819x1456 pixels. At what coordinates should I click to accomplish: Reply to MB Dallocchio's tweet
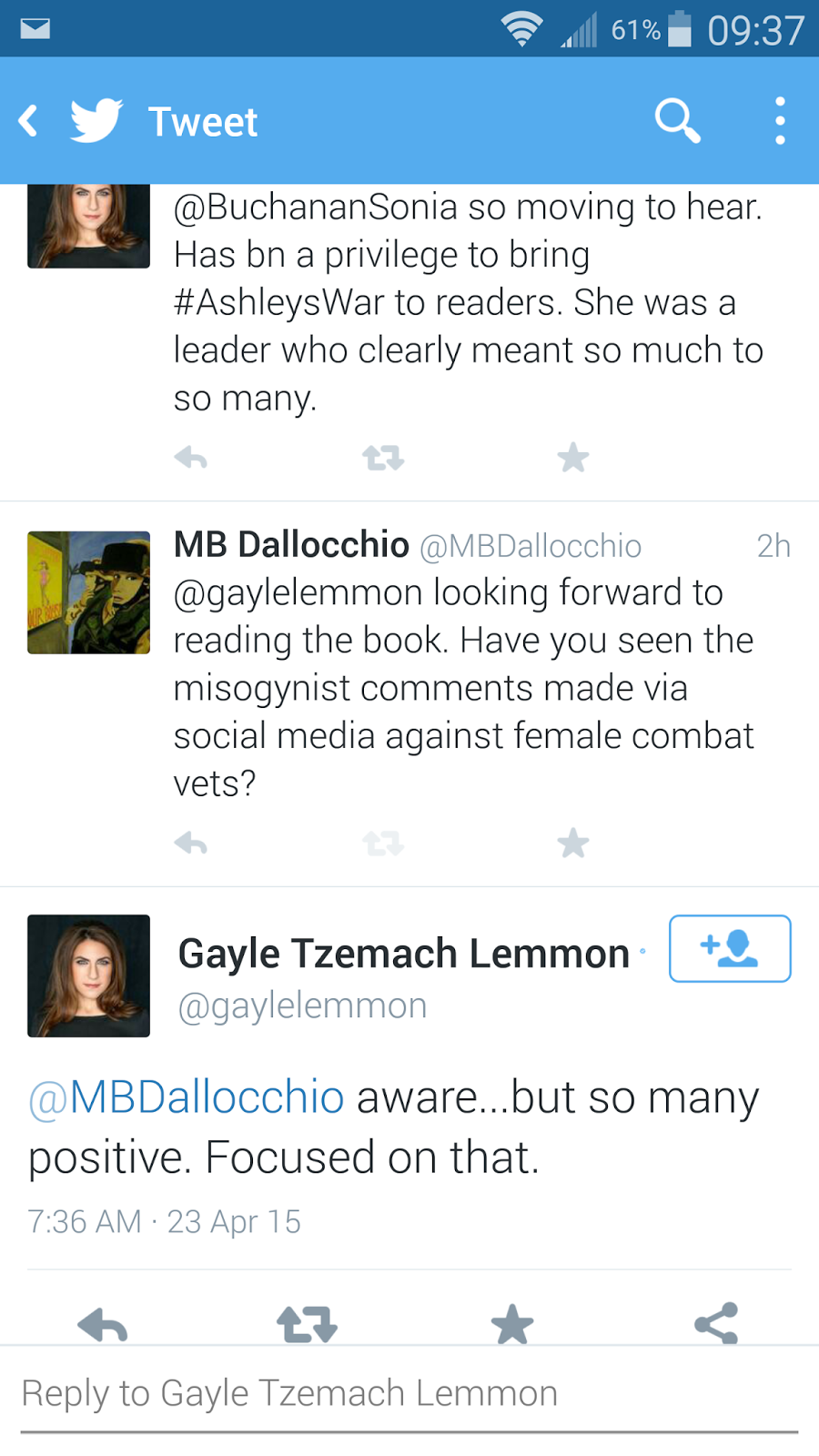click(x=191, y=844)
